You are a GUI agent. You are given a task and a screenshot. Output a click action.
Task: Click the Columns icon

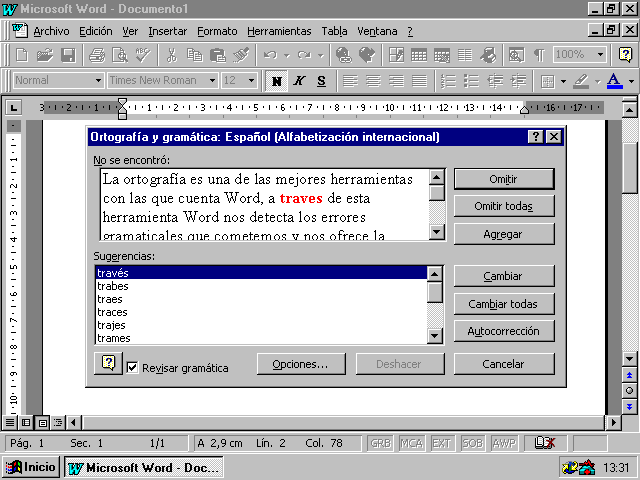464,55
